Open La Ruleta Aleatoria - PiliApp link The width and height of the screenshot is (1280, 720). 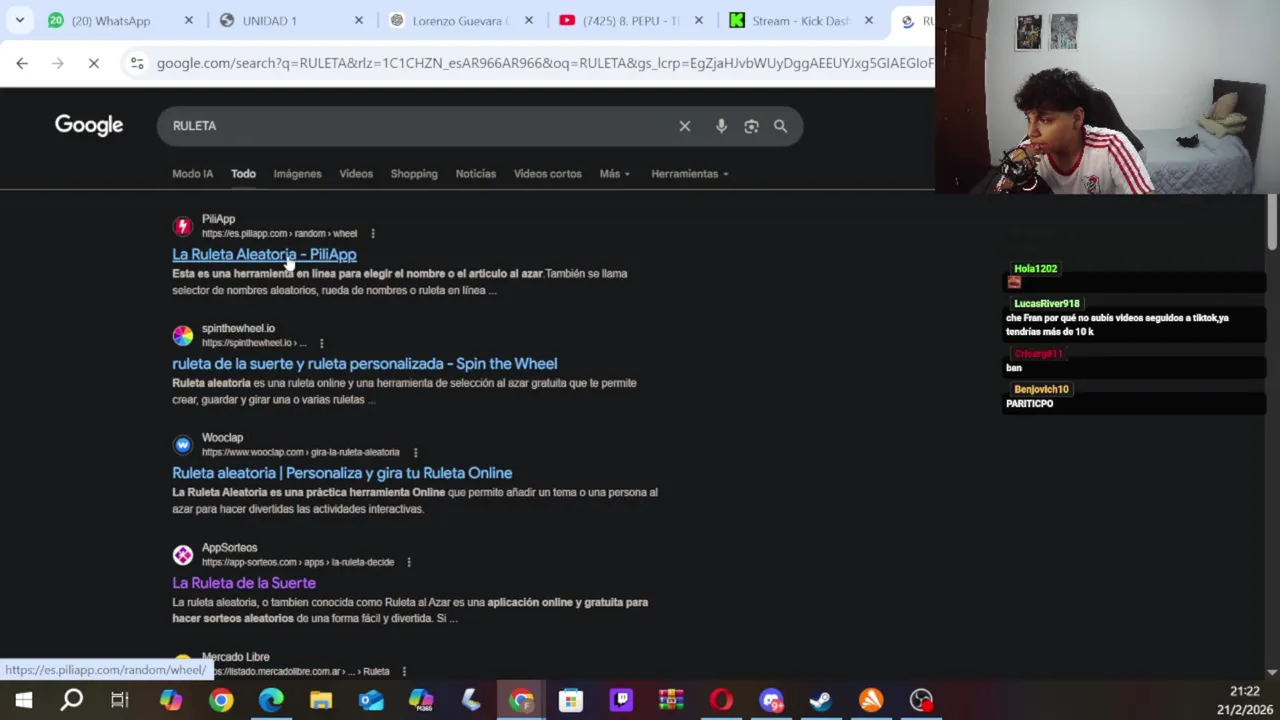click(x=264, y=254)
